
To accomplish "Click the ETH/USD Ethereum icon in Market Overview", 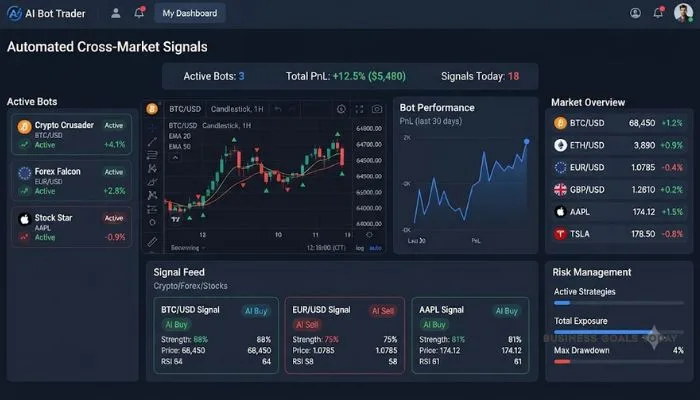I will click(x=560, y=145).
